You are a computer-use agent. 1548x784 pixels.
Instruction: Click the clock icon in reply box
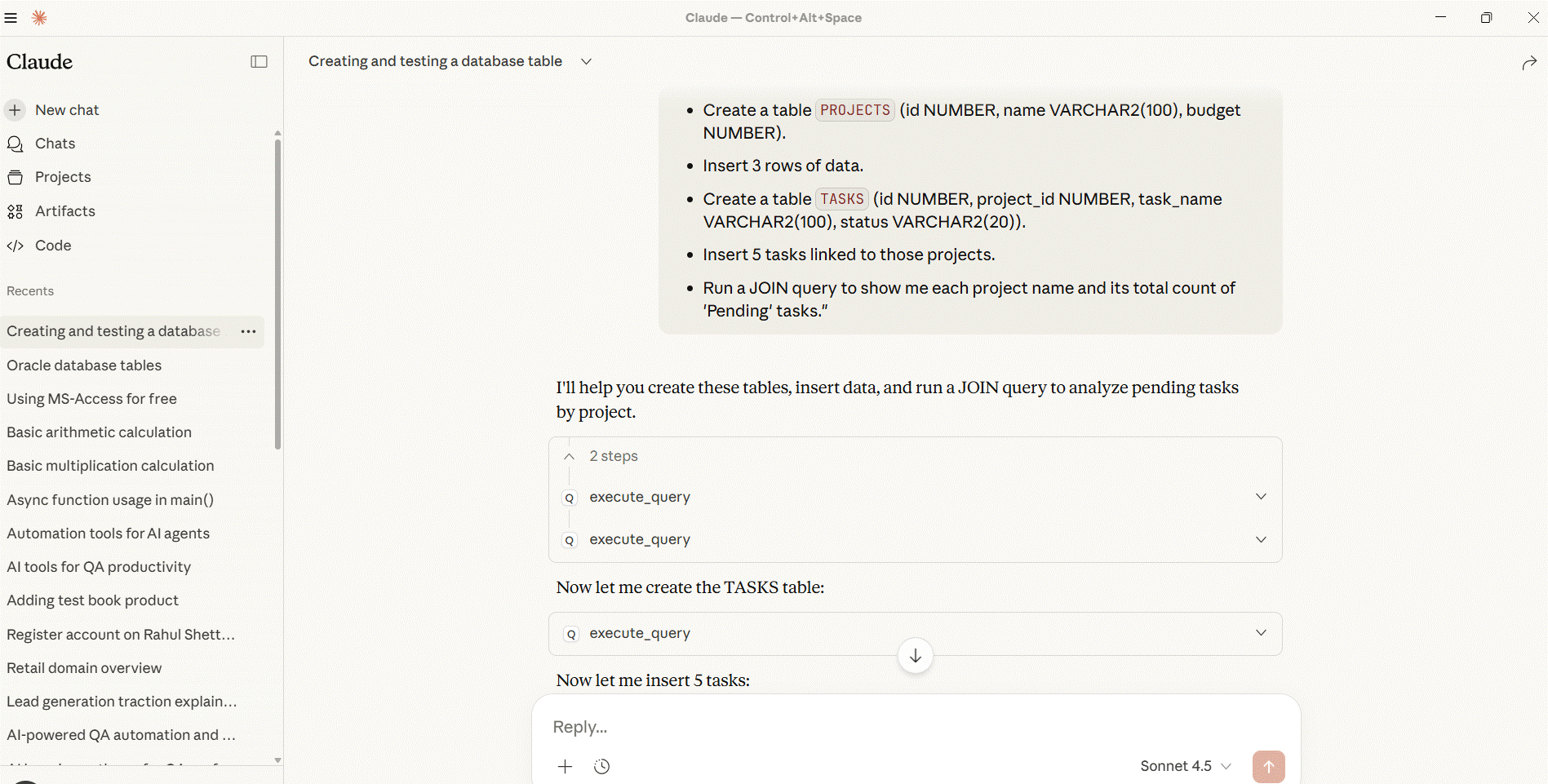click(x=602, y=766)
